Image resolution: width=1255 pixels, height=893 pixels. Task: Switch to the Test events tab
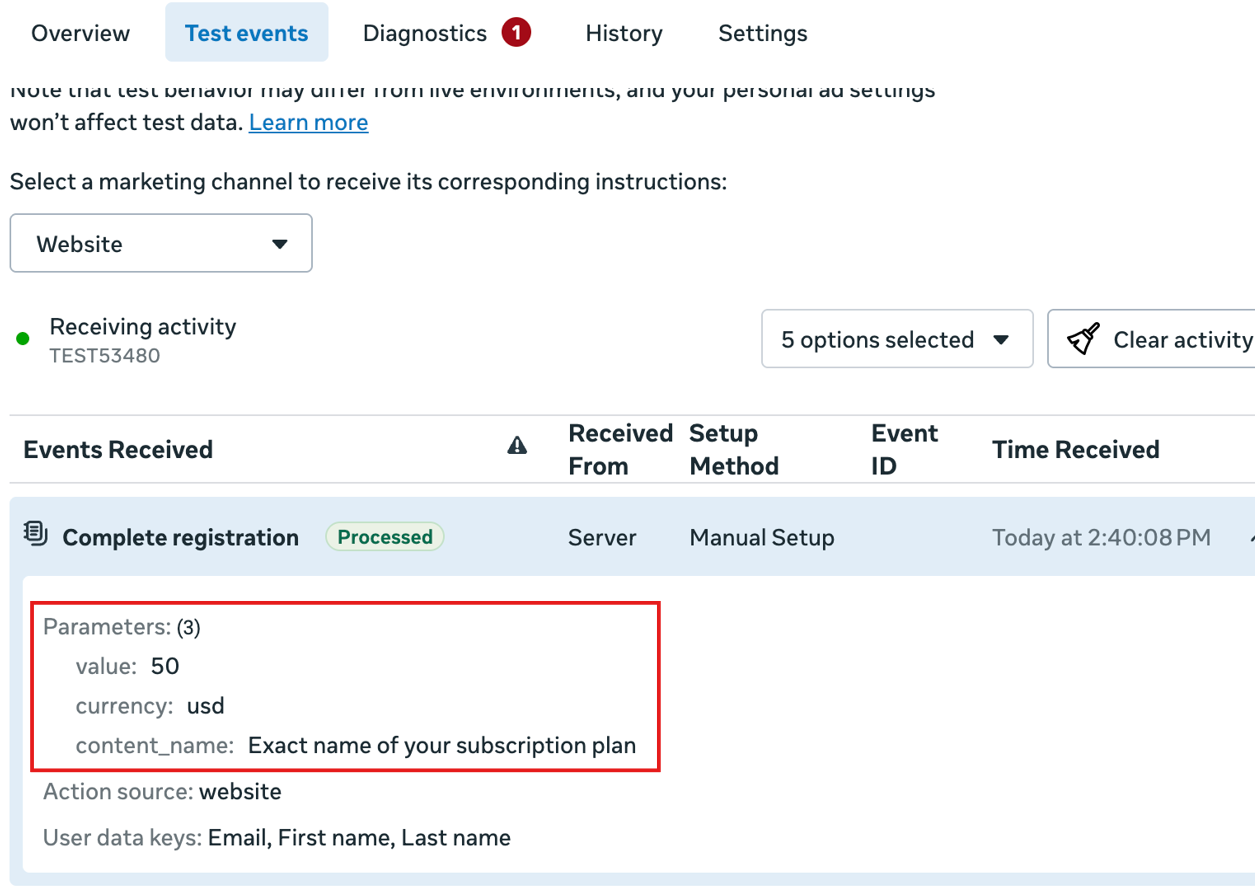[246, 33]
